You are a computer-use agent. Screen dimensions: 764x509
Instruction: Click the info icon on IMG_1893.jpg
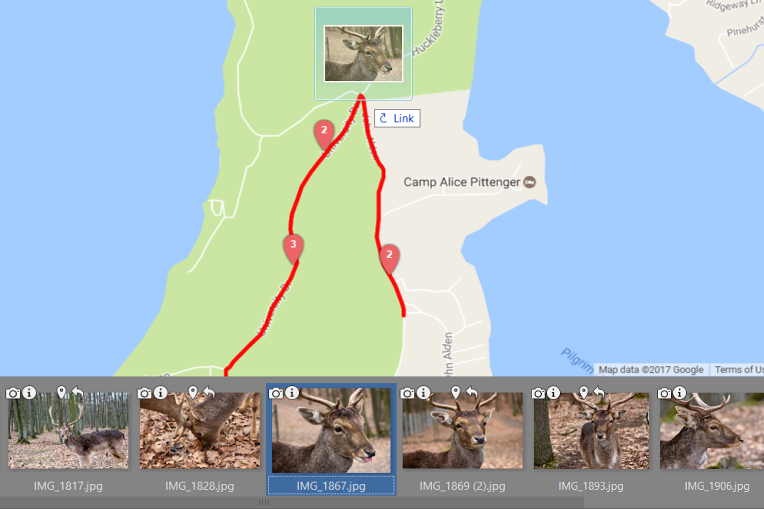pos(554,392)
